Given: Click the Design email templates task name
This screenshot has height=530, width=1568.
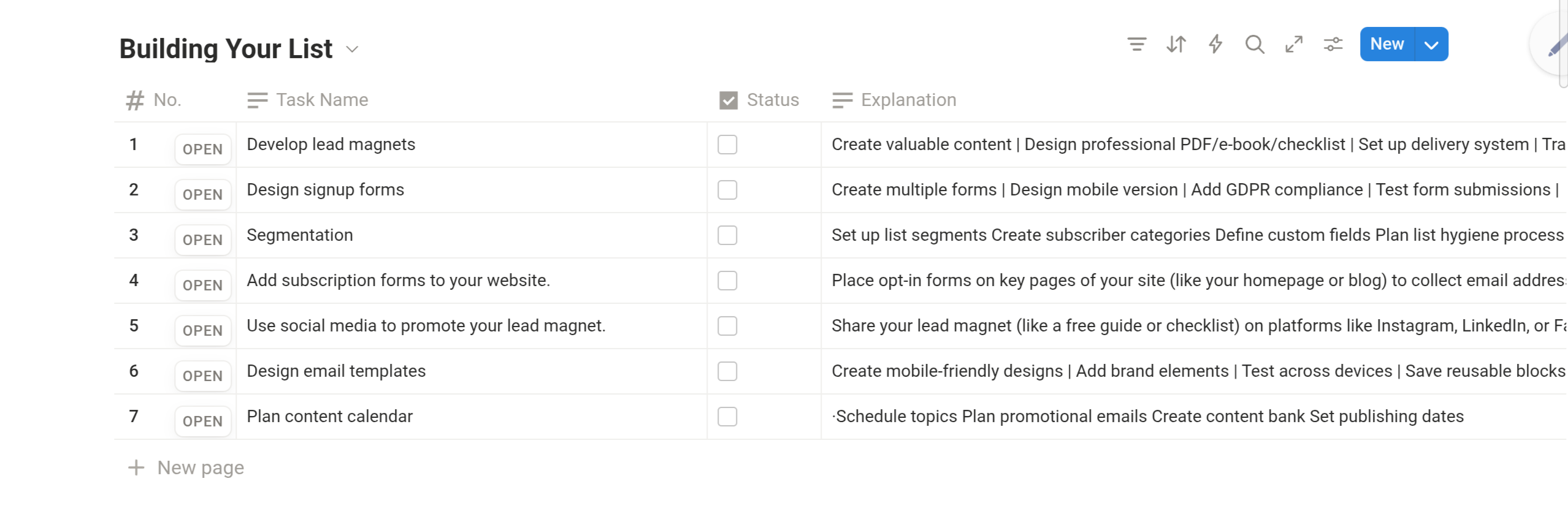Looking at the screenshot, I should point(336,371).
